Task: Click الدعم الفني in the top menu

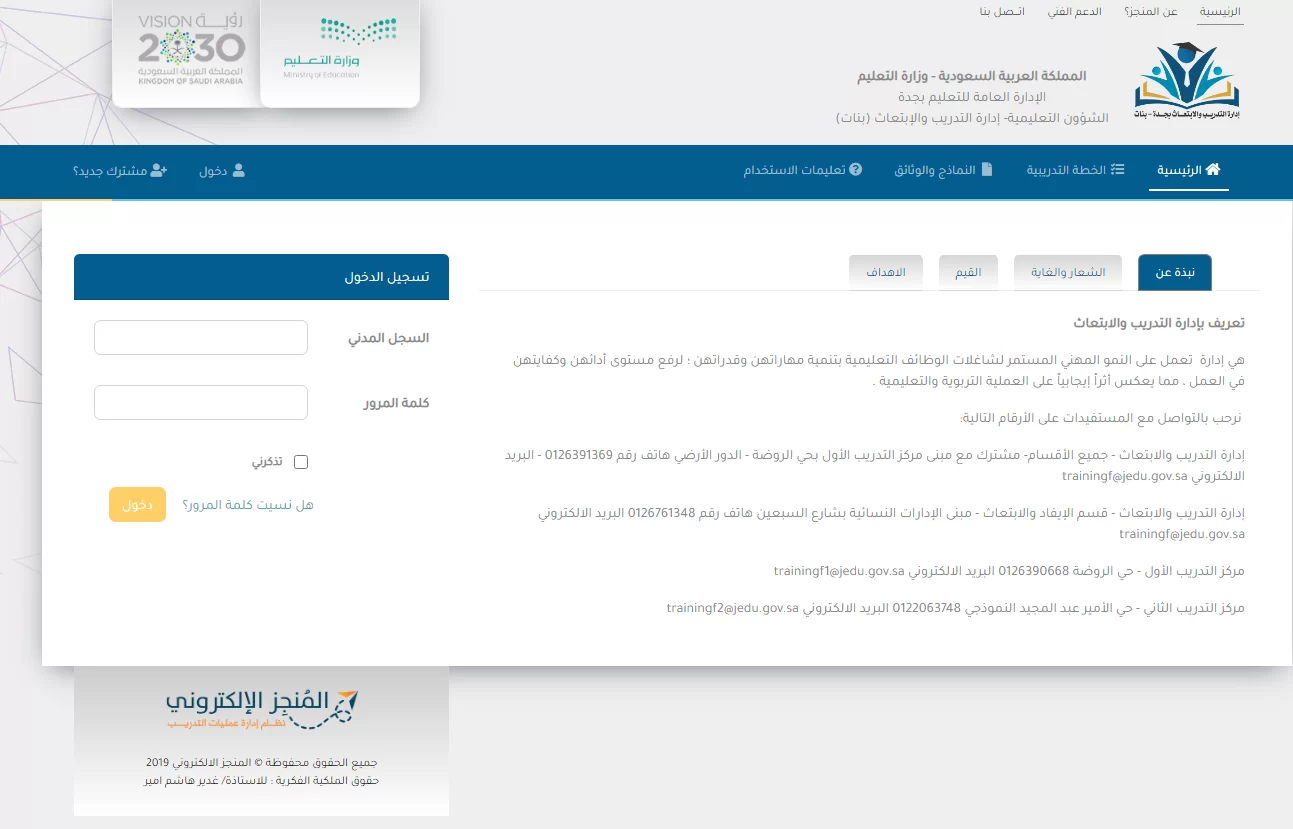Action: pos(1076,11)
